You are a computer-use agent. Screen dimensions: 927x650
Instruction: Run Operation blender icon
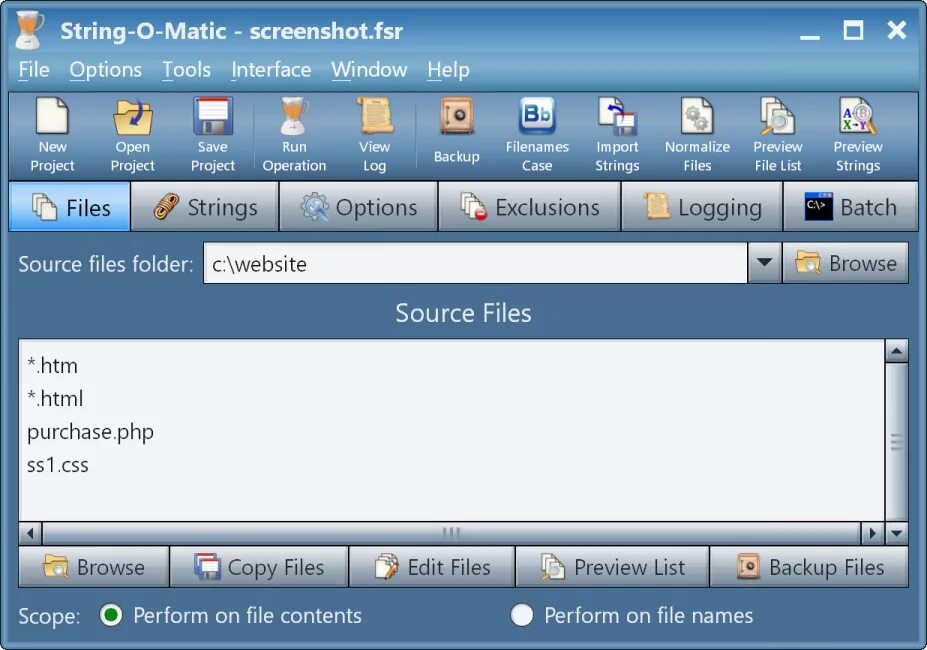tap(294, 135)
